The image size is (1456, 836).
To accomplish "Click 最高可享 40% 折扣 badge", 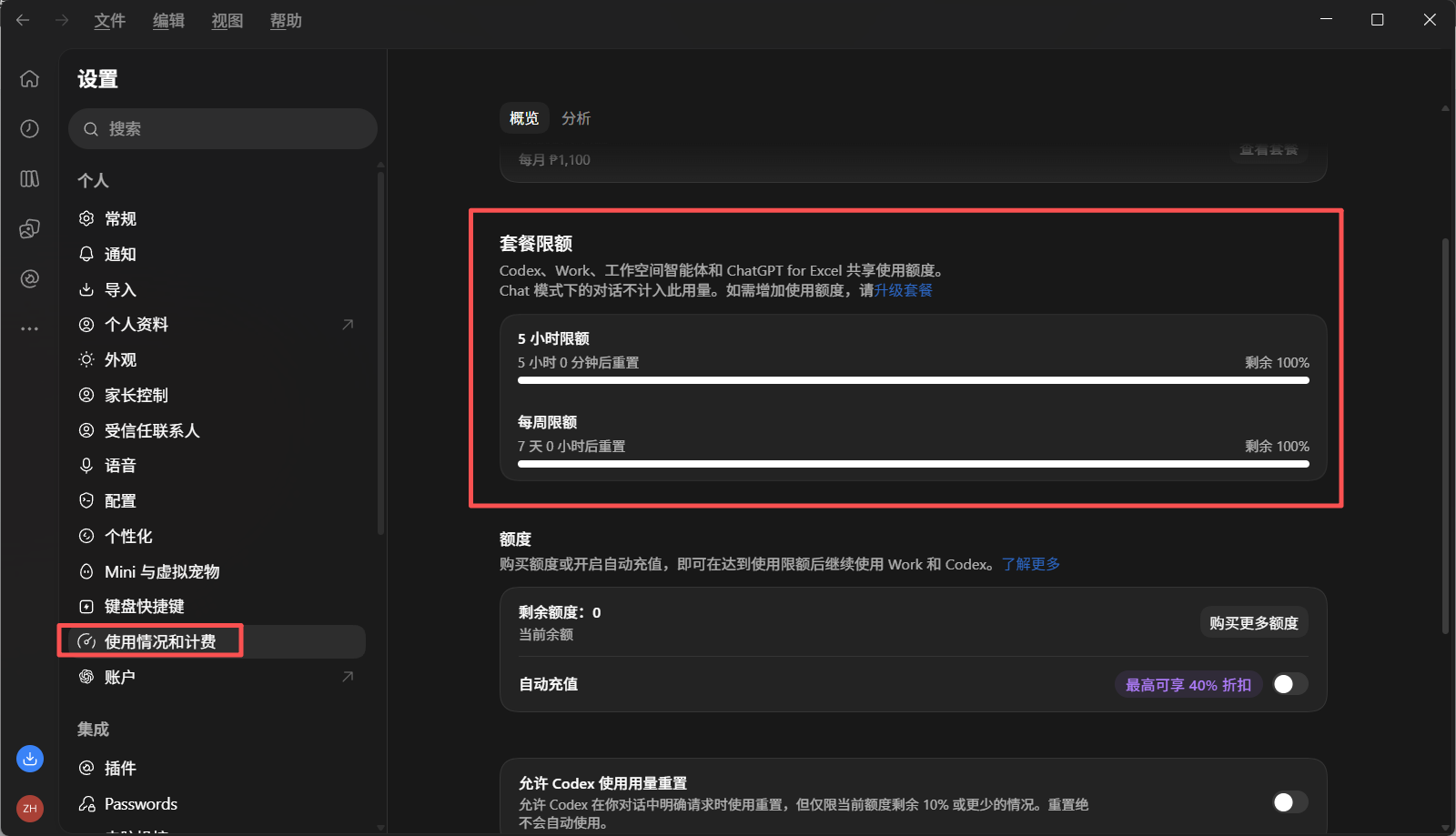I will (x=1188, y=684).
